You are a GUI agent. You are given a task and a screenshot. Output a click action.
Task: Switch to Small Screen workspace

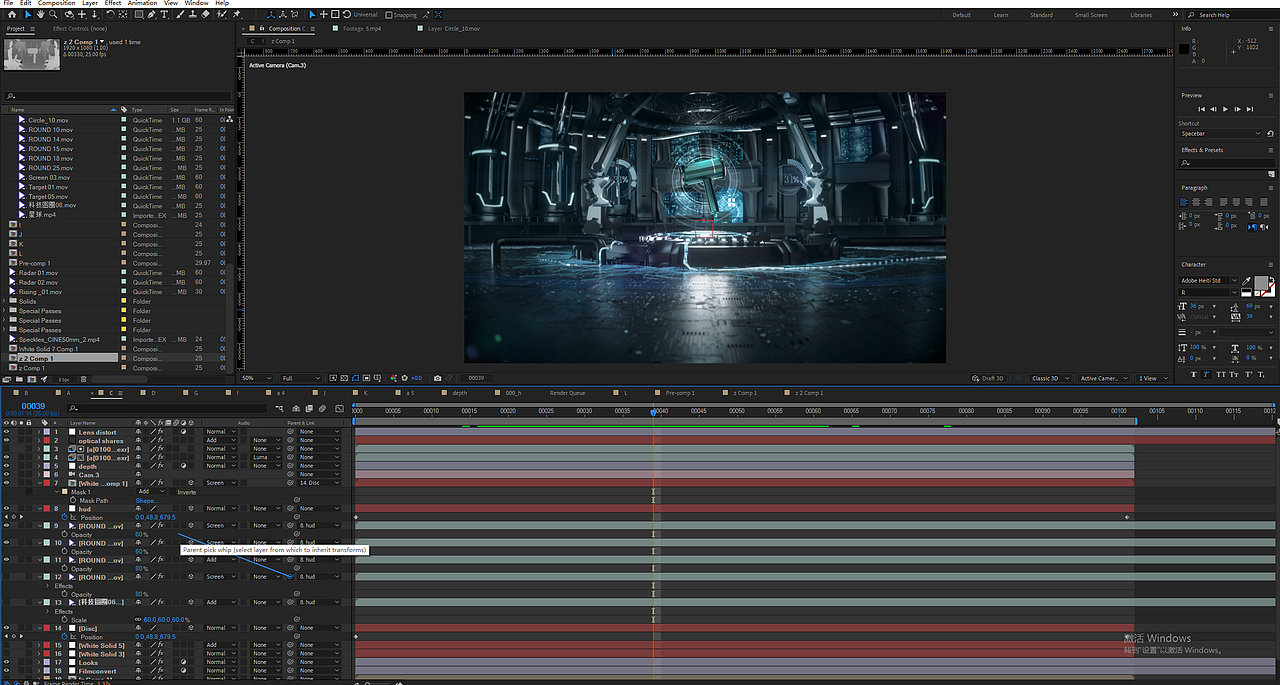pyautogui.click(x=1091, y=15)
